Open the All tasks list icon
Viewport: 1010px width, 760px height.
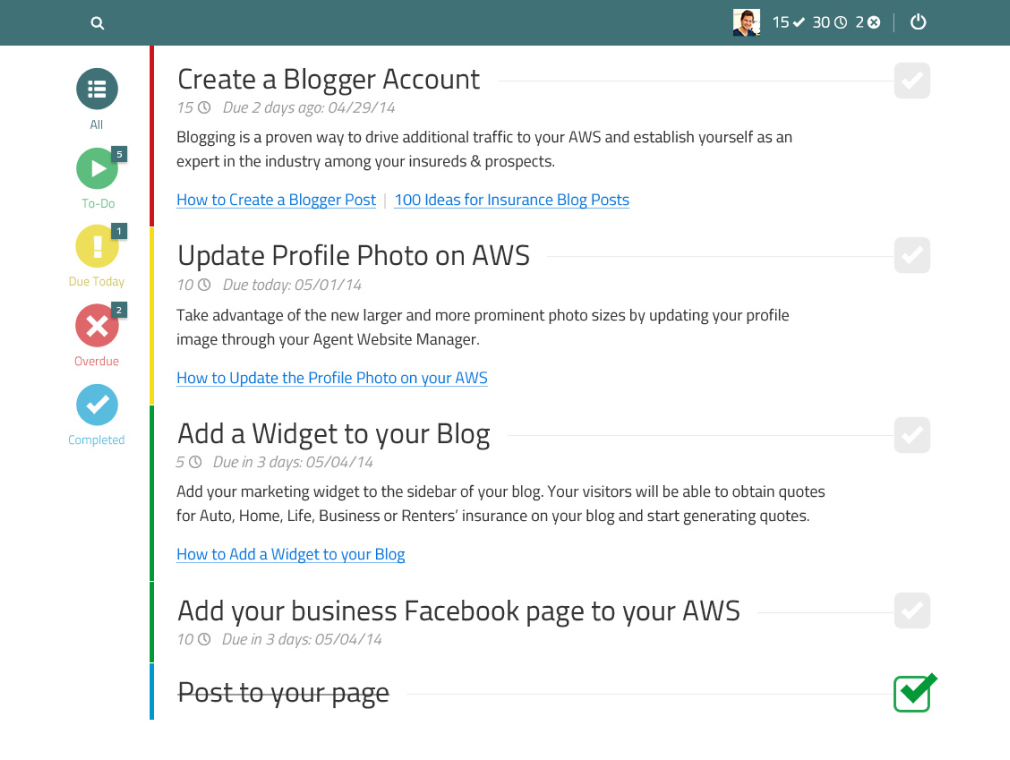tap(97, 89)
